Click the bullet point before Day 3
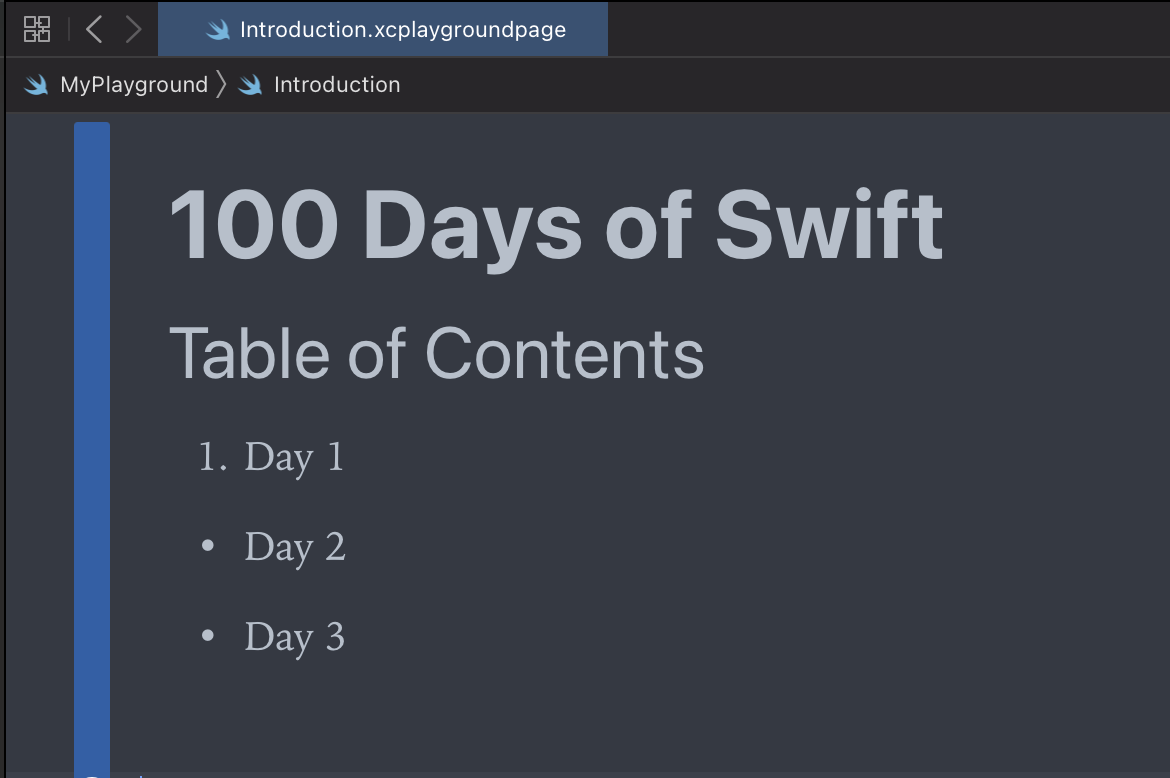 point(208,636)
